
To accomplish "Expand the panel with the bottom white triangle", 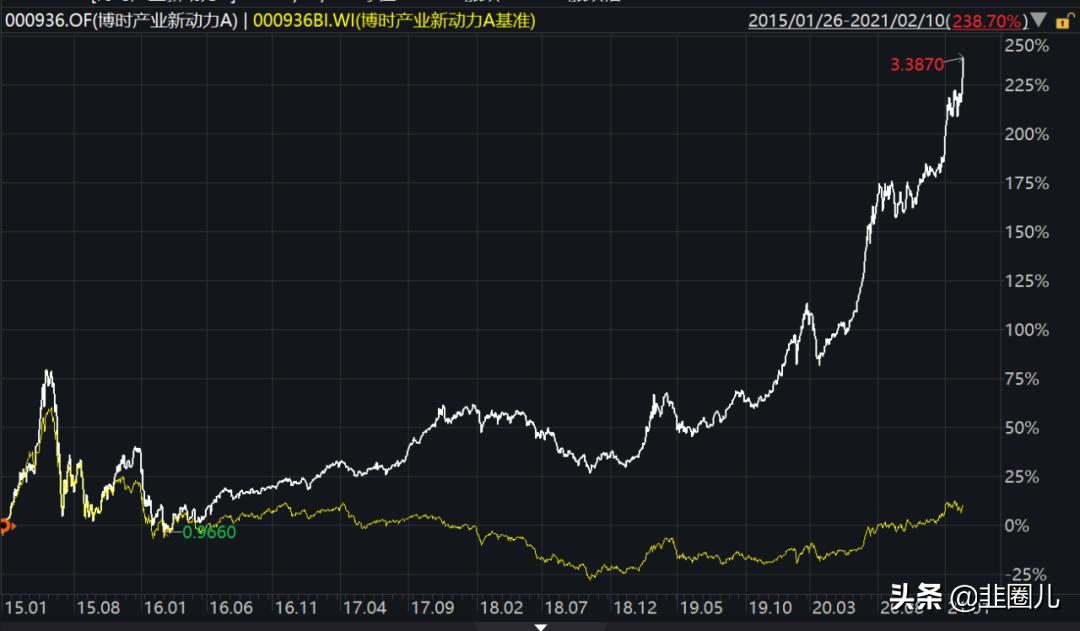I will [541, 627].
